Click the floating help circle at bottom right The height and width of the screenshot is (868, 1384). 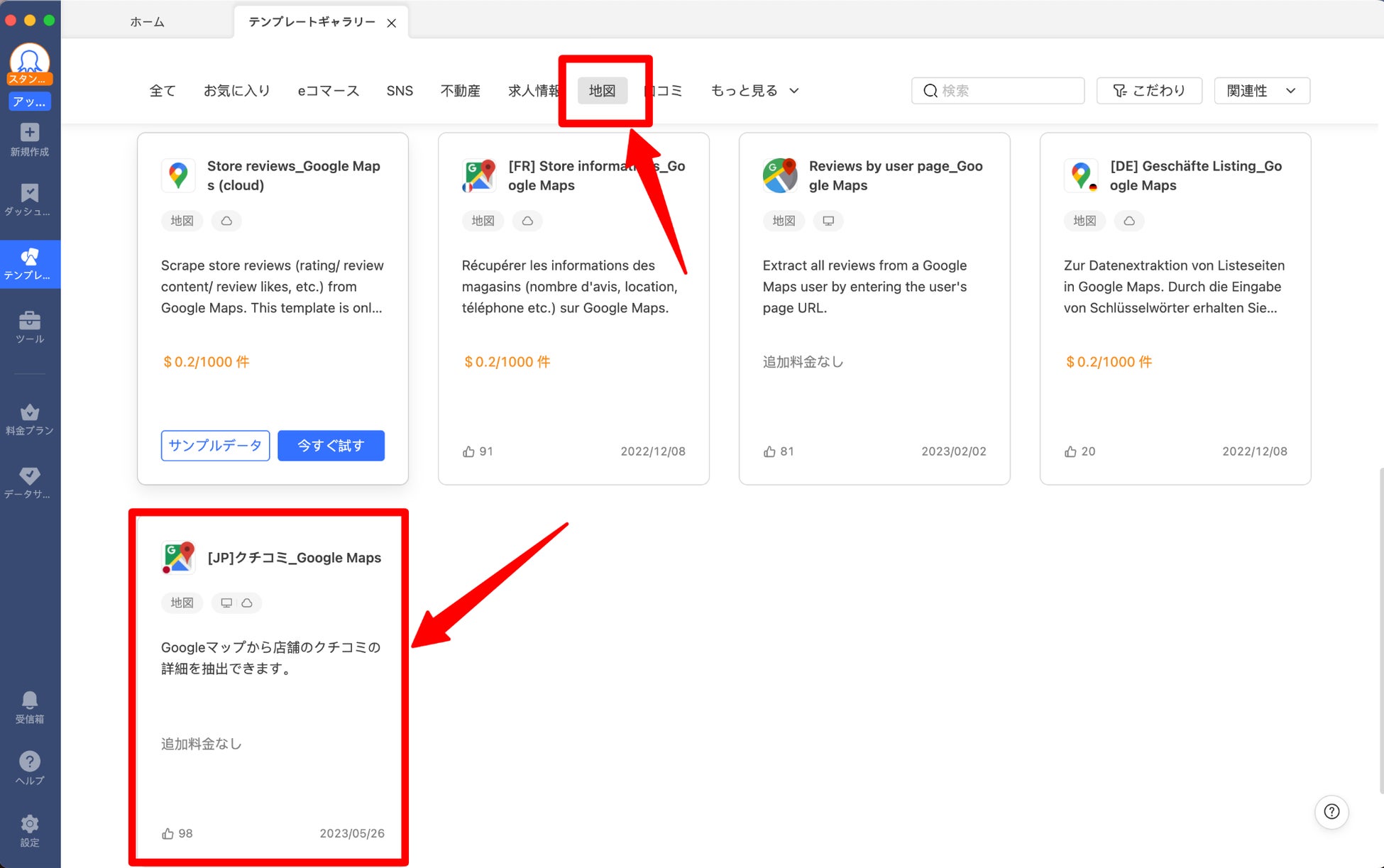point(1331,811)
